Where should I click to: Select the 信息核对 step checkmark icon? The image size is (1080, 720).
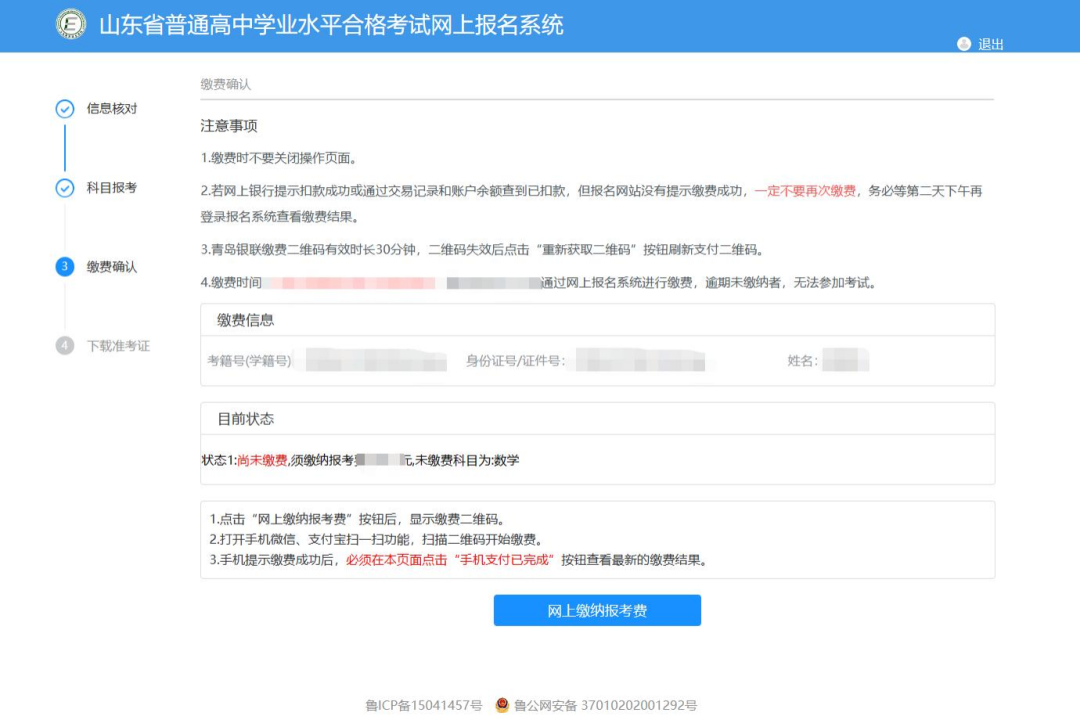(x=65, y=109)
